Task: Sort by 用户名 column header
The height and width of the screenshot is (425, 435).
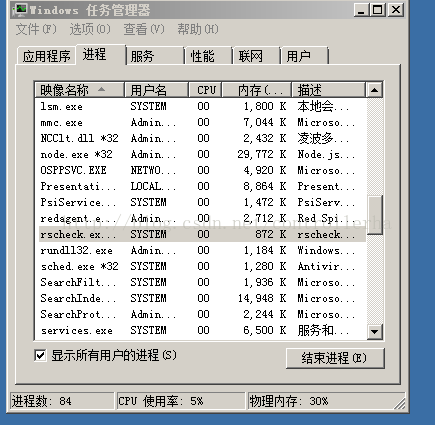Action: tap(156, 90)
